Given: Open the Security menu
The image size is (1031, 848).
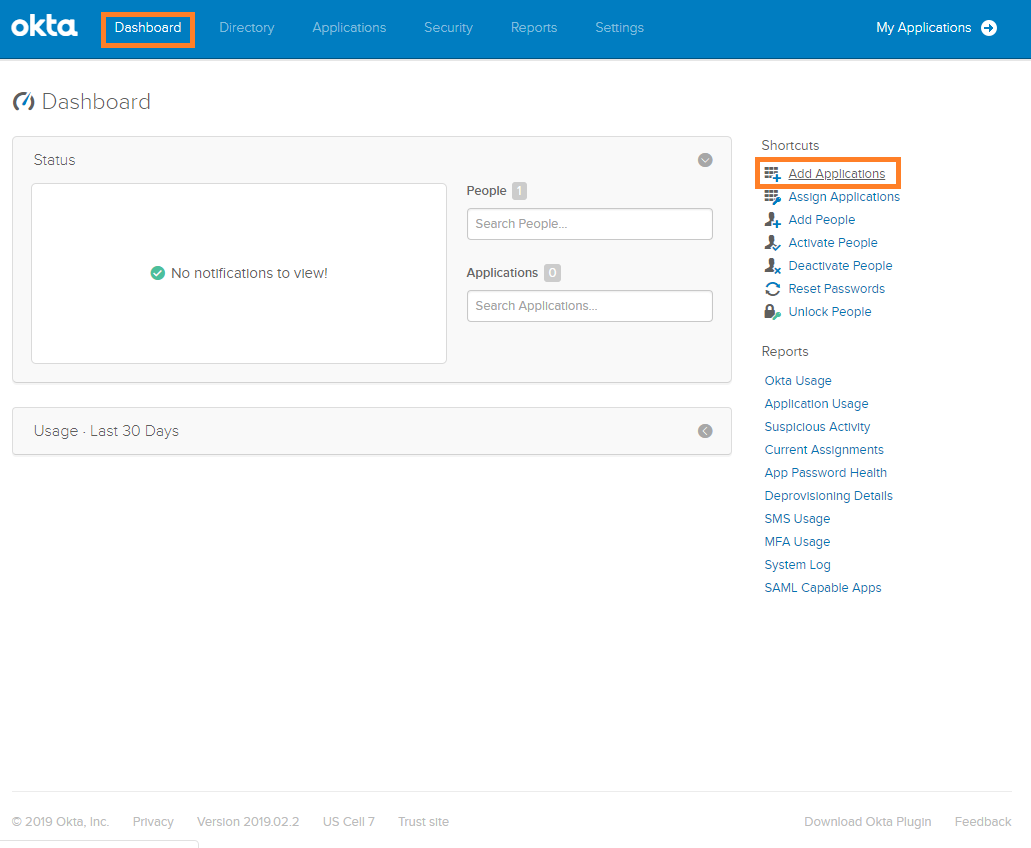Looking at the screenshot, I should click(x=448, y=28).
